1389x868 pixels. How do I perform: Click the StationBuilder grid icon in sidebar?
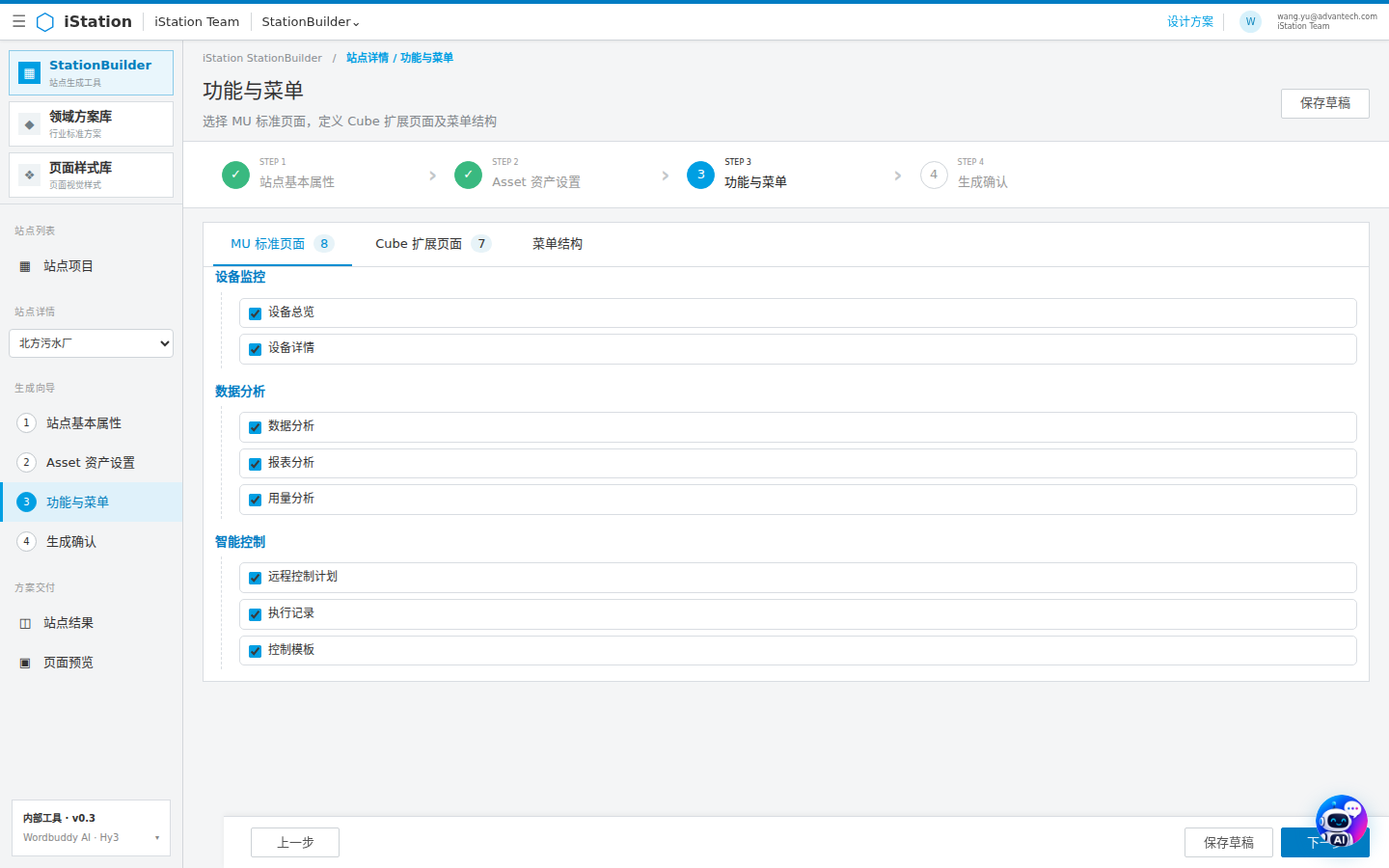pos(30,73)
